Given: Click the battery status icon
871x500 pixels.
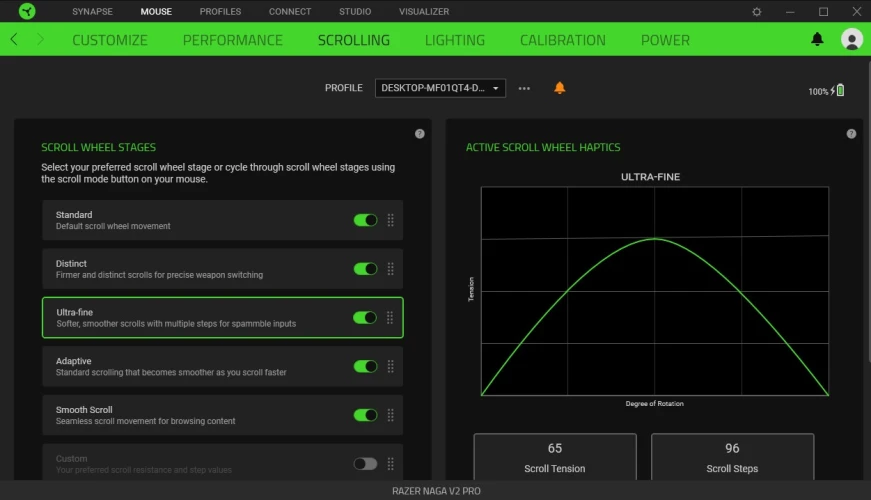Looking at the screenshot, I should [x=840, y=91].
